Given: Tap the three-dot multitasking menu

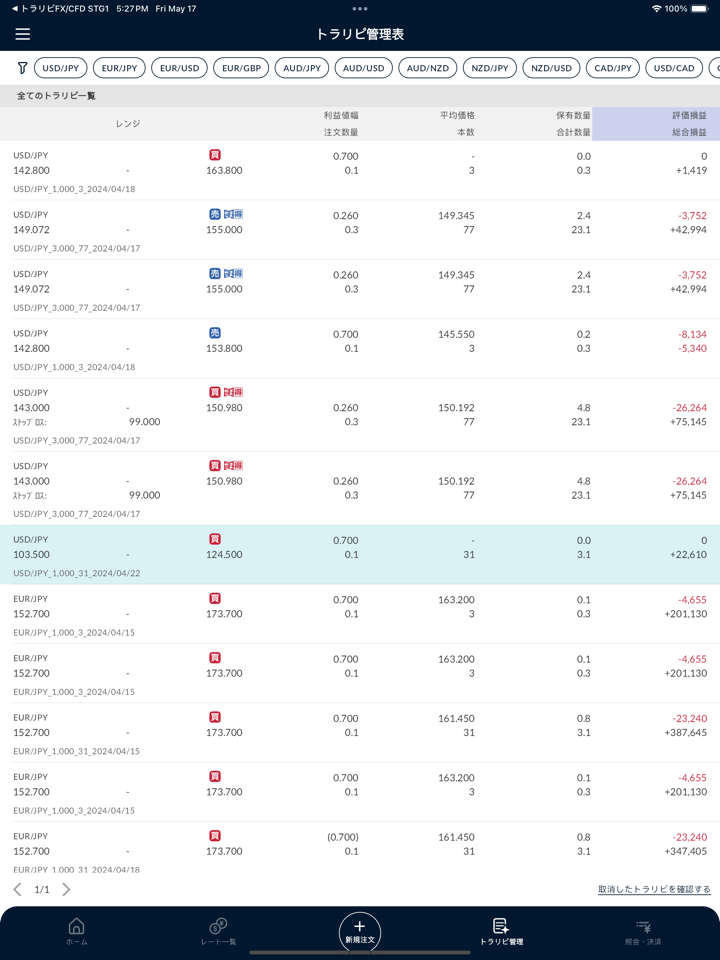Looking at the screenshot, I should tap(360, 9).
